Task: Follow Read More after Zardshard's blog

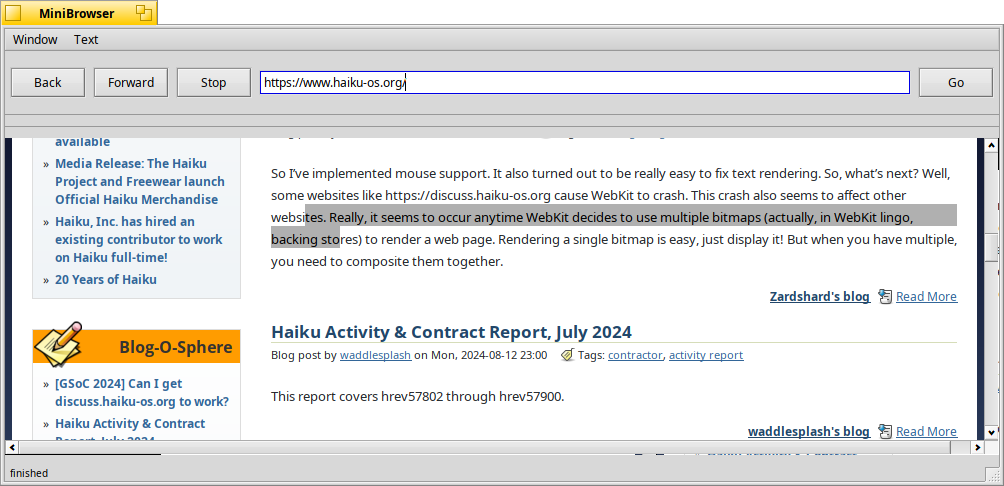Action: tap(927, 296)
